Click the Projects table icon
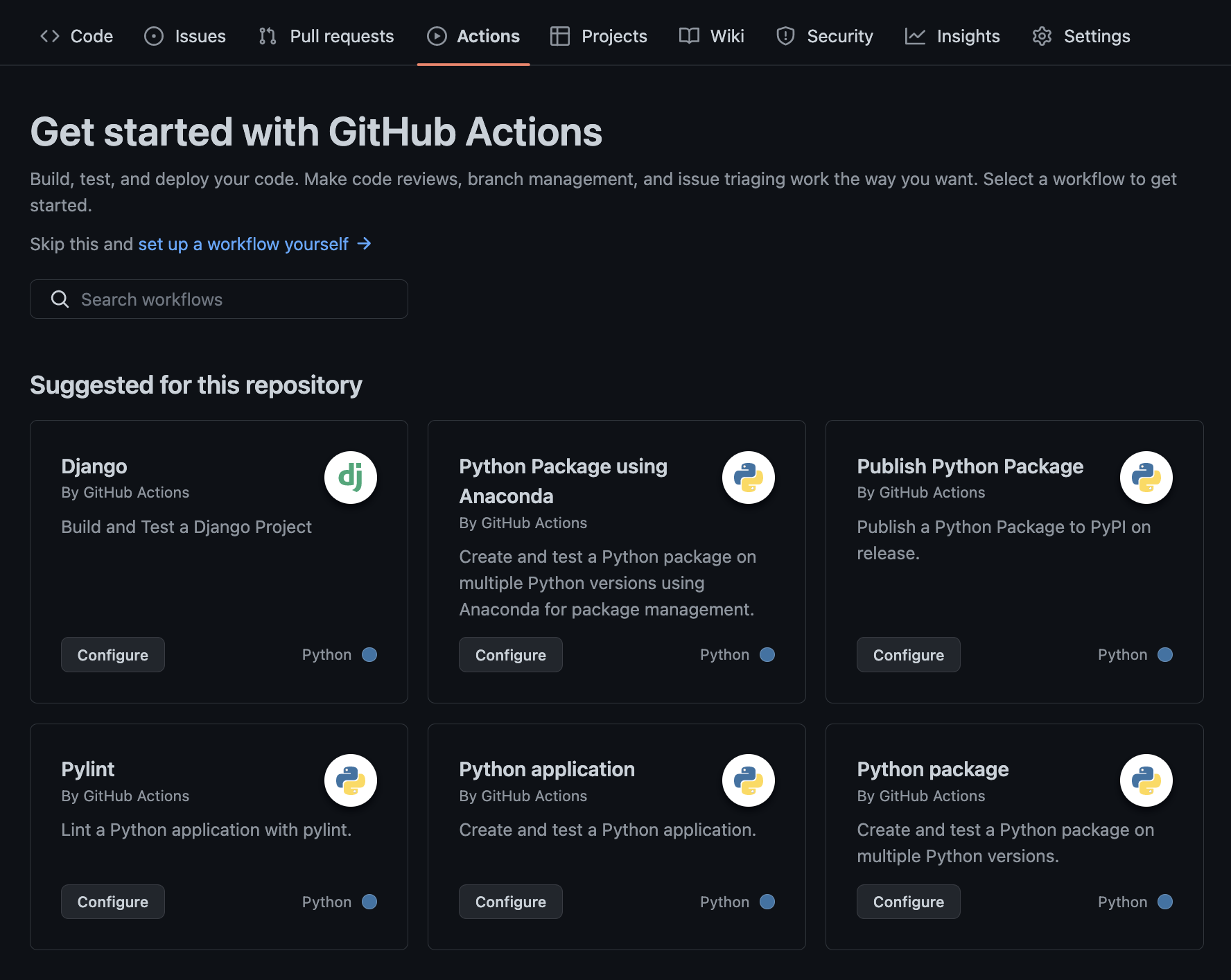 [560, 36]
